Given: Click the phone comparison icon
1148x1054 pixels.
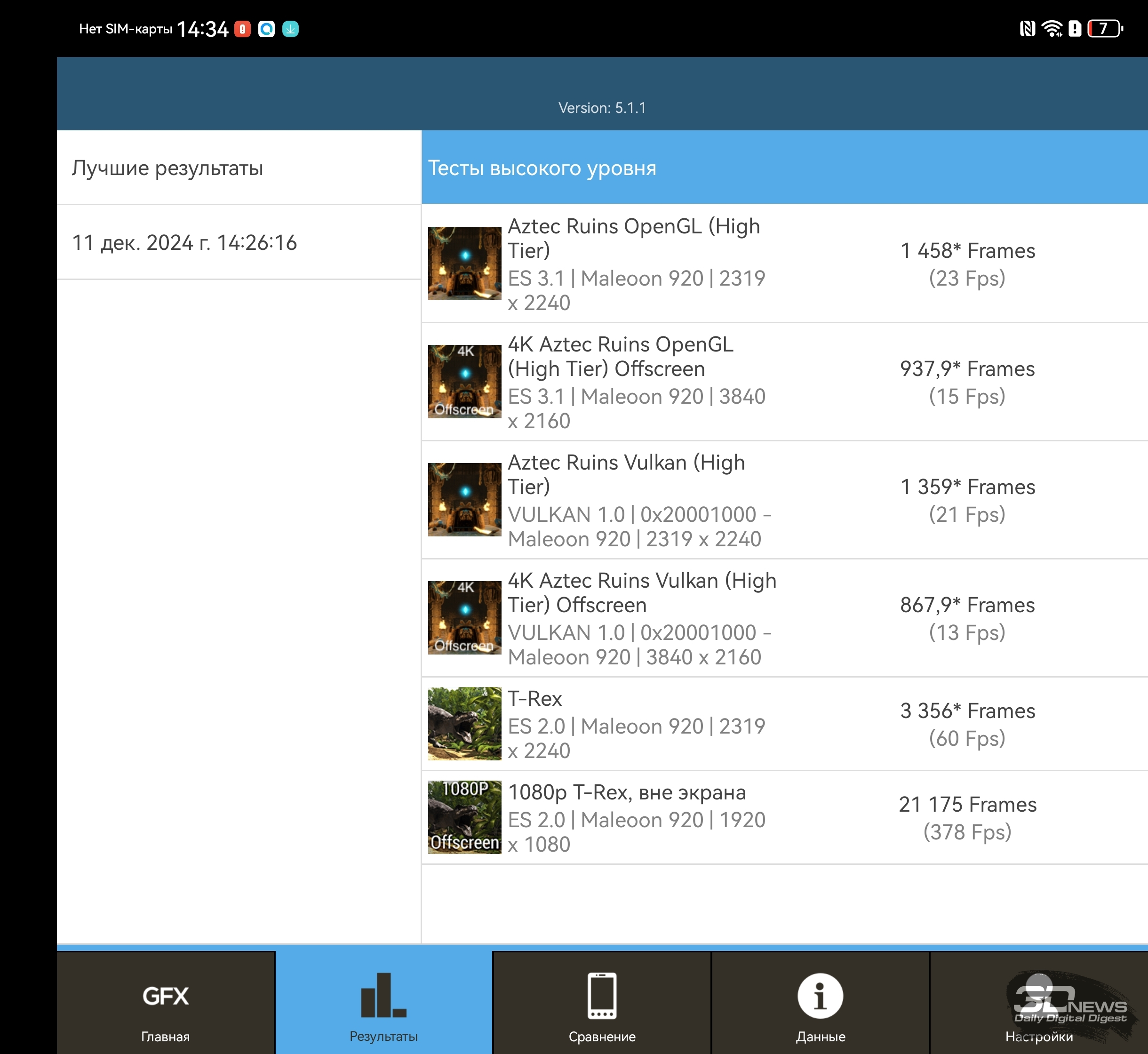Looking at the screenshot, I should pyautogui.click(x=602, y=995).
